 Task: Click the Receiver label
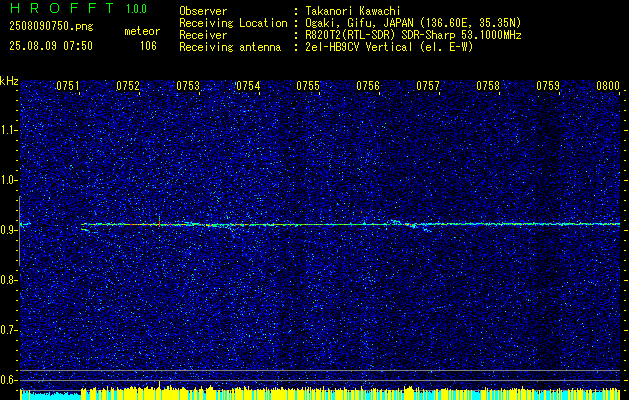pos(203,35)
